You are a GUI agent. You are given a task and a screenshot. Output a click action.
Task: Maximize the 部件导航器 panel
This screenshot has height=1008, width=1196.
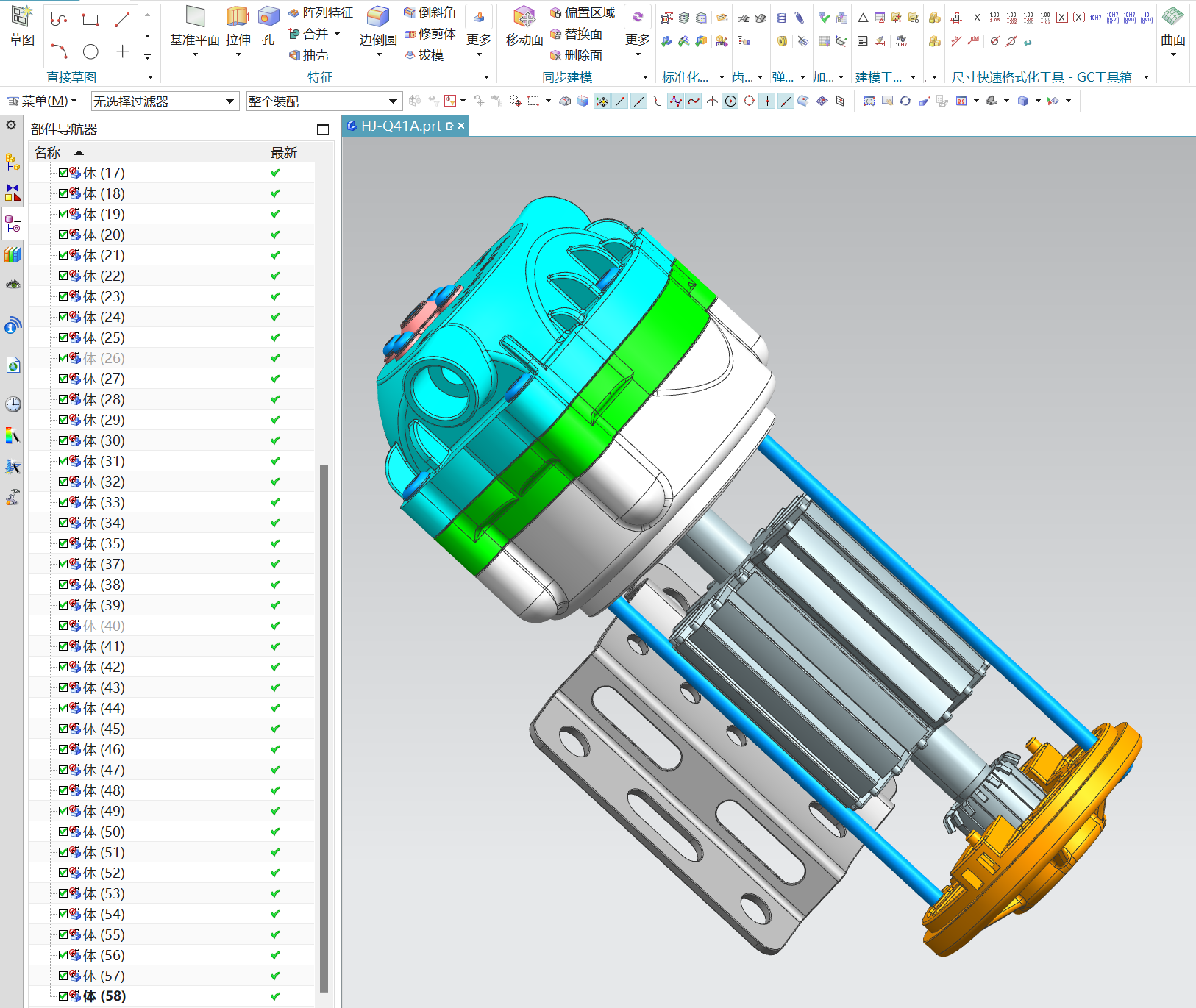[322, 129]
